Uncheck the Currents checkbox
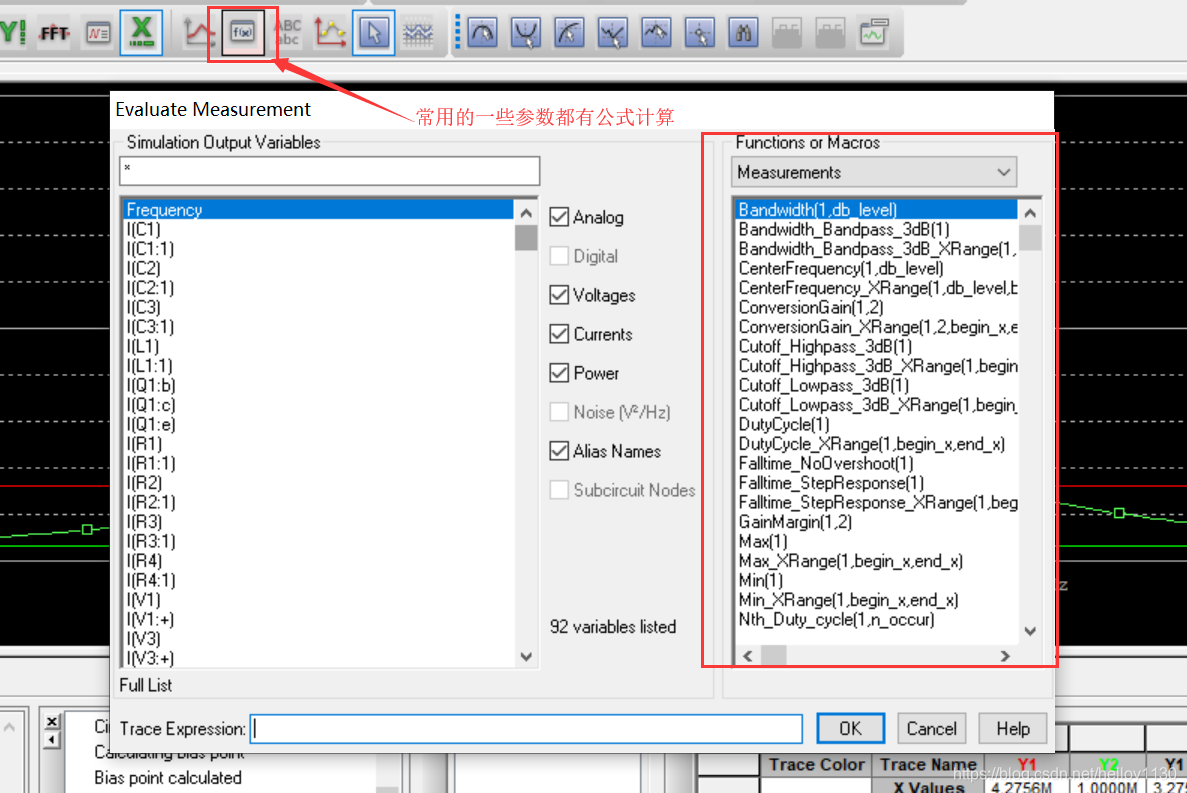This screenshot has height=793, width=1187. 559,334
